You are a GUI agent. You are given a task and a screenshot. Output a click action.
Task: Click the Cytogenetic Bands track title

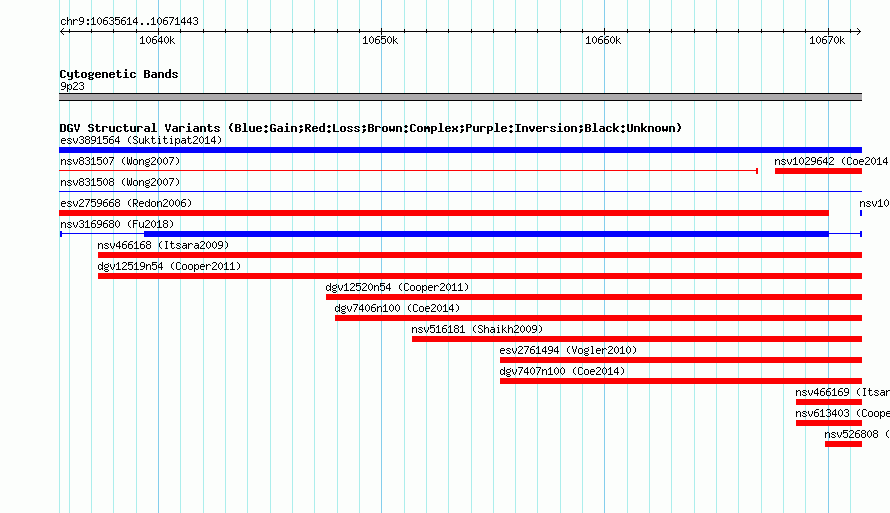[x=119, y=74]
